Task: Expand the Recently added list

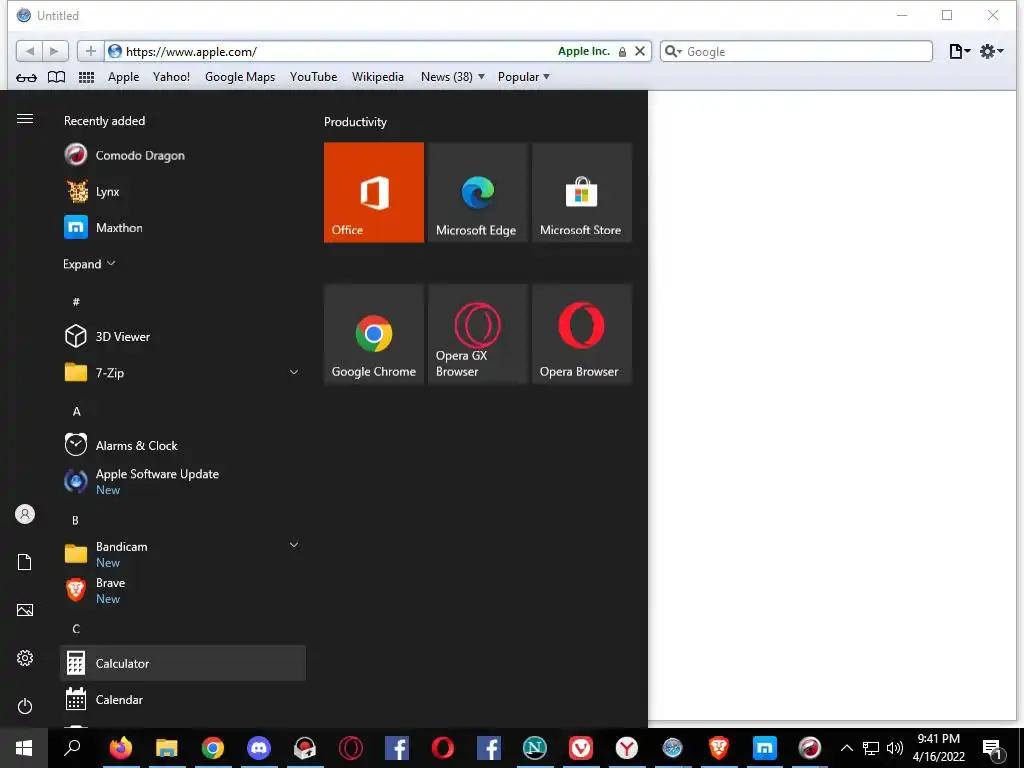Action: (89, 264)
